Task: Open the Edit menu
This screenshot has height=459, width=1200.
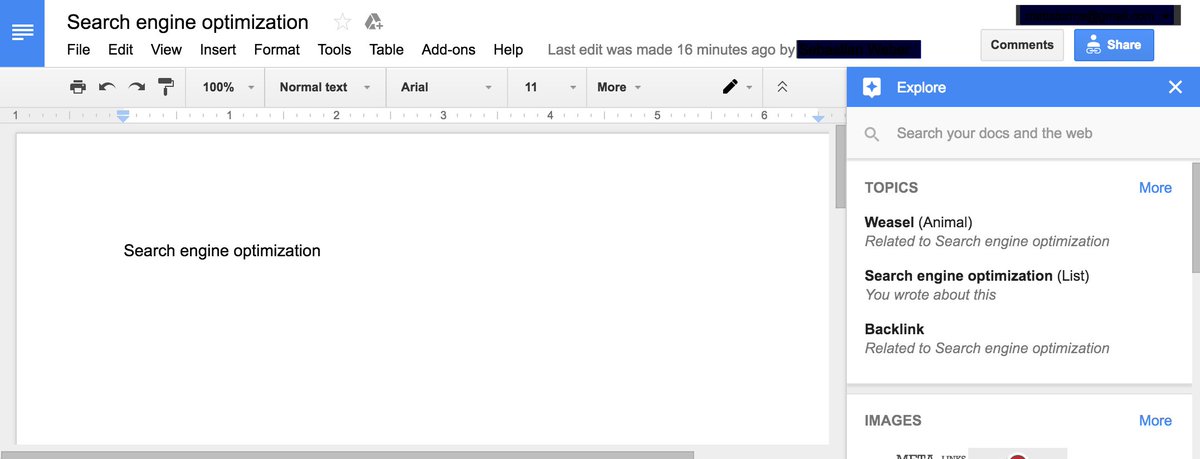Action: point(120,49)
